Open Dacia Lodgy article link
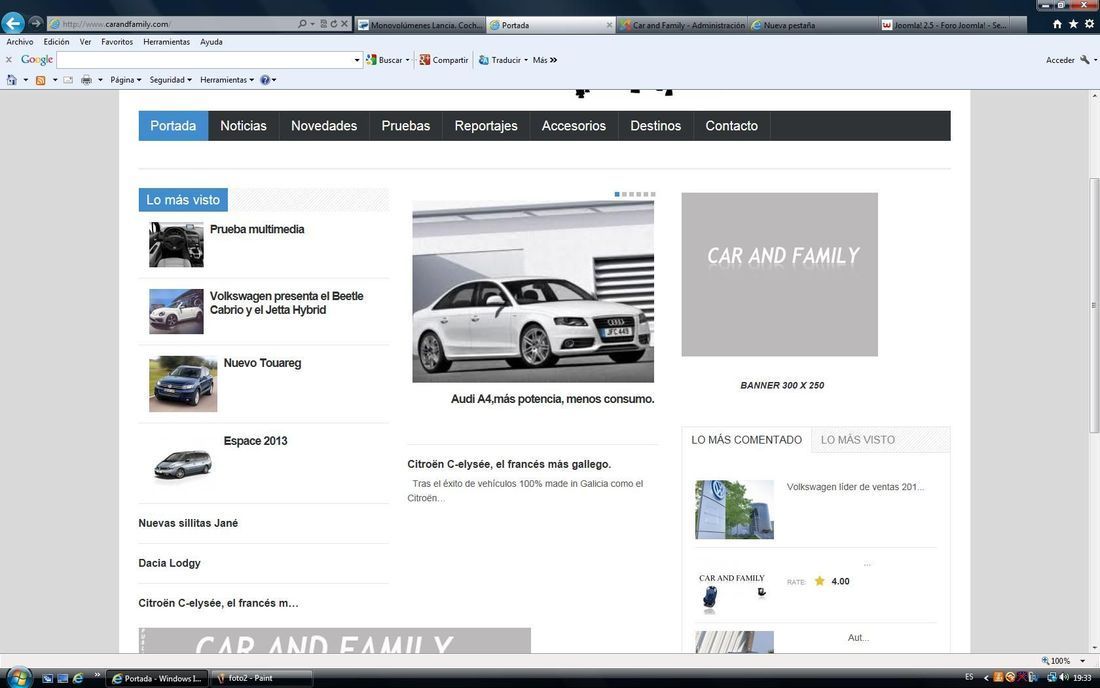The image size is (1100, 688). click(169, 563)
